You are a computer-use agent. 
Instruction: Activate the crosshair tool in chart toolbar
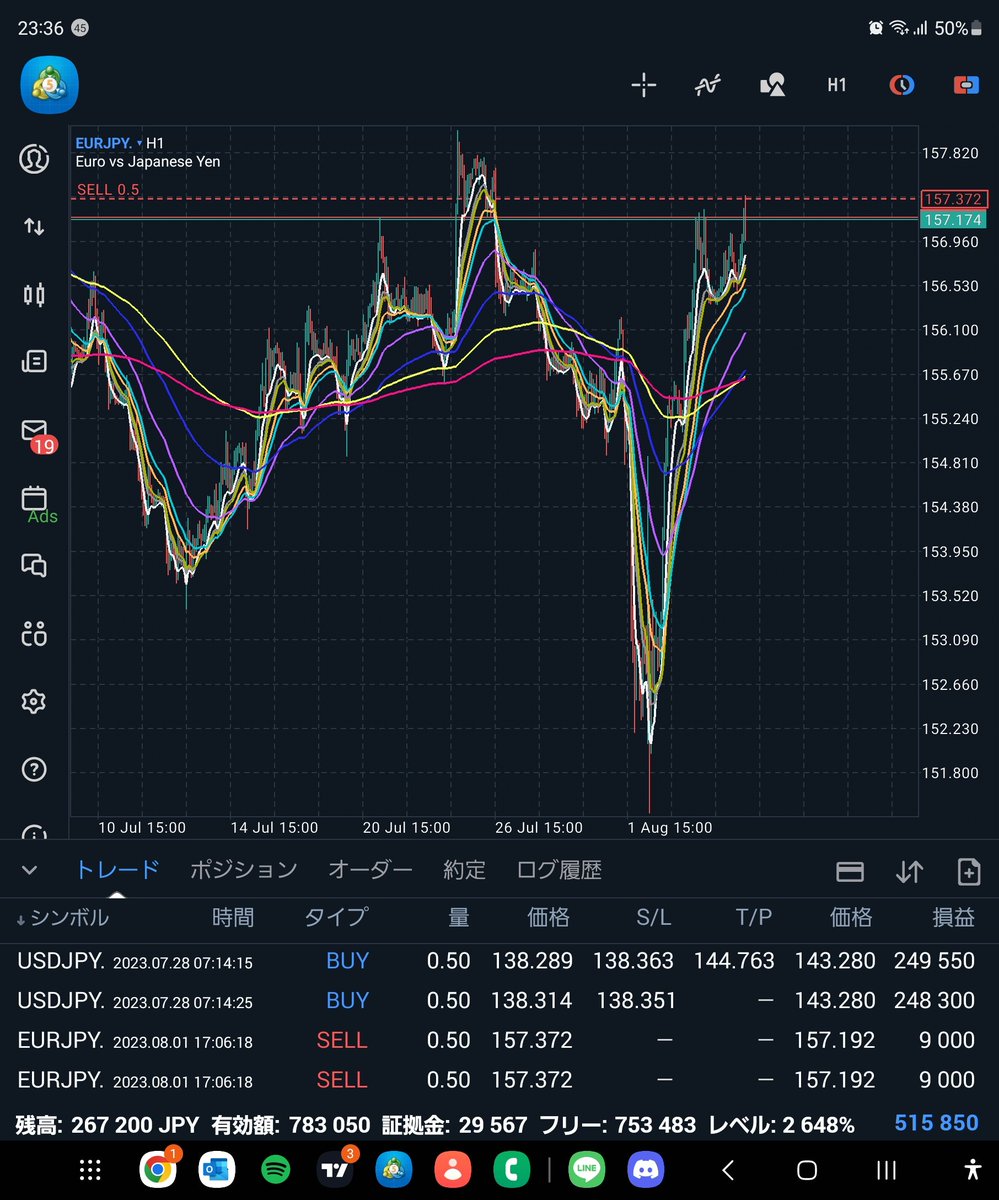(644, 85)
